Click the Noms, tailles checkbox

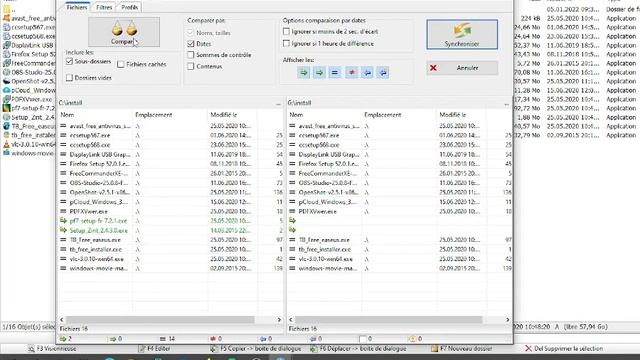pos(191,32)
